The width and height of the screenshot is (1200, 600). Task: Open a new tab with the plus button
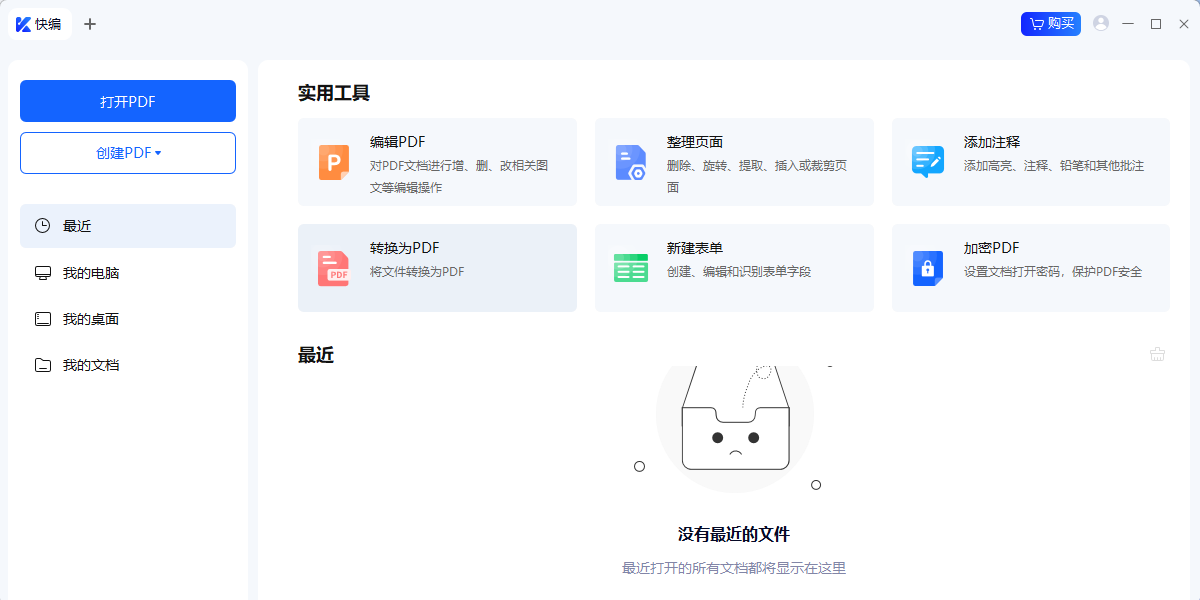[x=90, y=23]
